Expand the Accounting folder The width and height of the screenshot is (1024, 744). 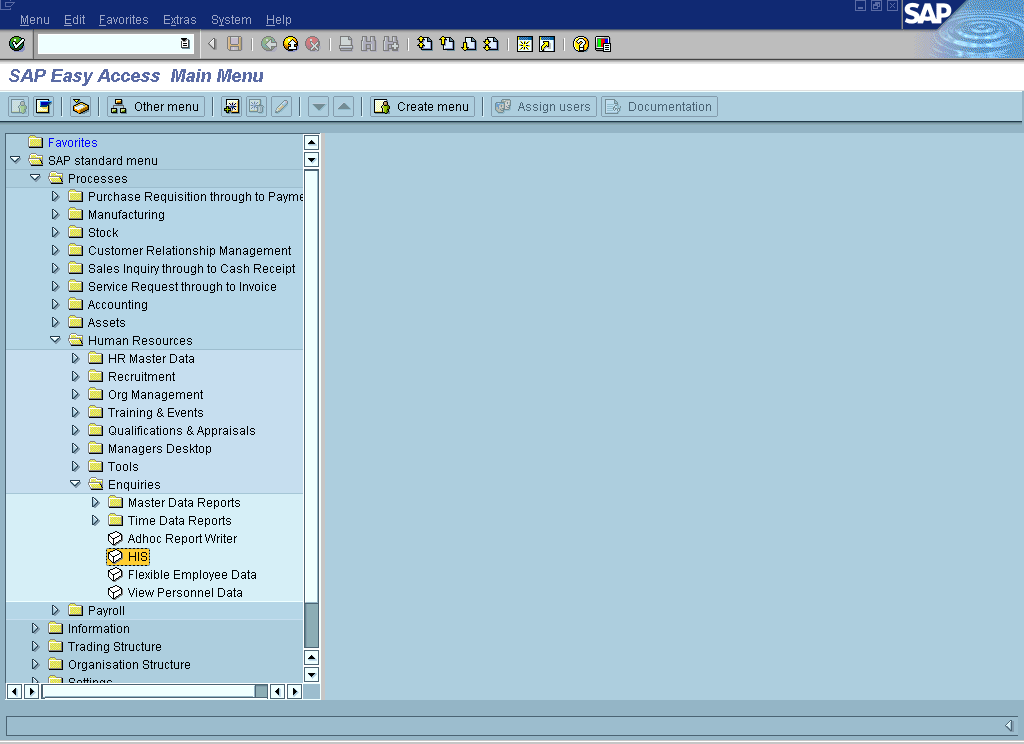point(56,304)
